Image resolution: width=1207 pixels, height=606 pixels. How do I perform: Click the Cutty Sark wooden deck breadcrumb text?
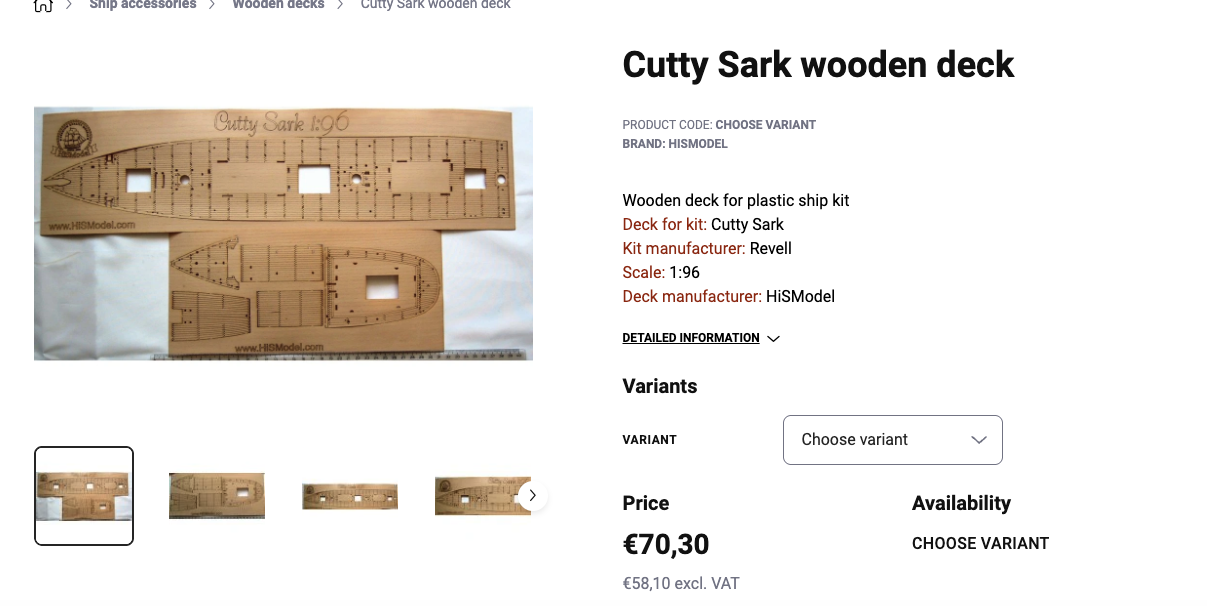tap(435, 5)
